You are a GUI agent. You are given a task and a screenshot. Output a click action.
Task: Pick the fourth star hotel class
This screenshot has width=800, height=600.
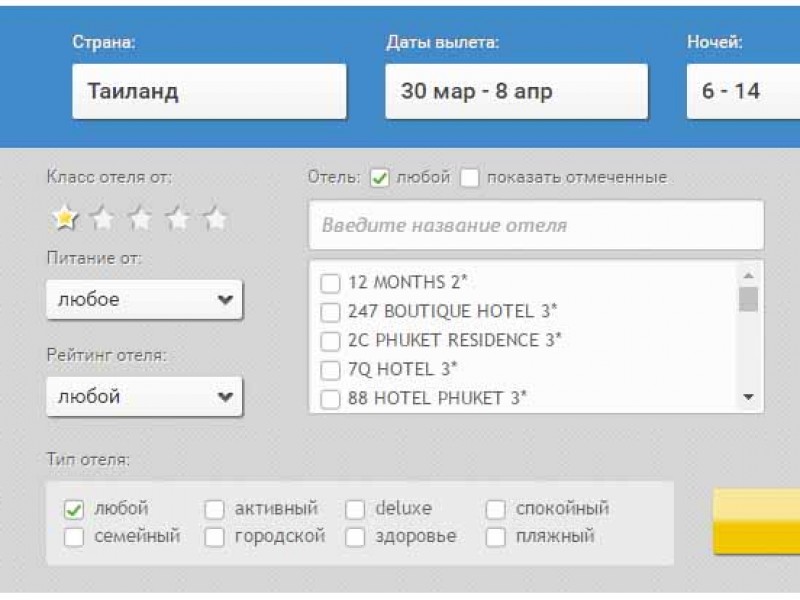pos(178,218)
